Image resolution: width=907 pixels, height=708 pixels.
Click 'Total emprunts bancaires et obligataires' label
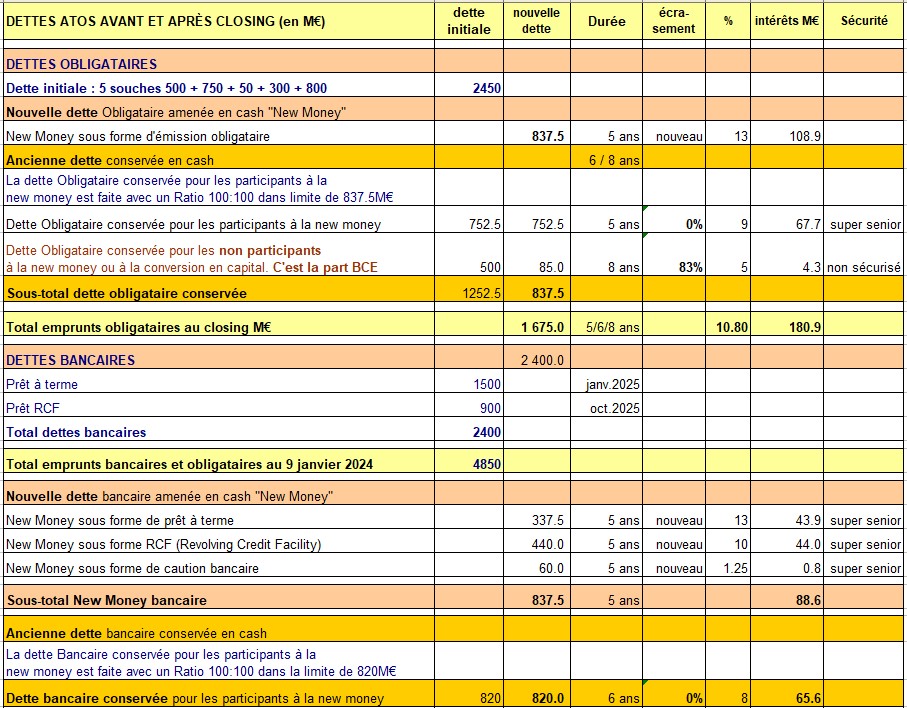189,464
